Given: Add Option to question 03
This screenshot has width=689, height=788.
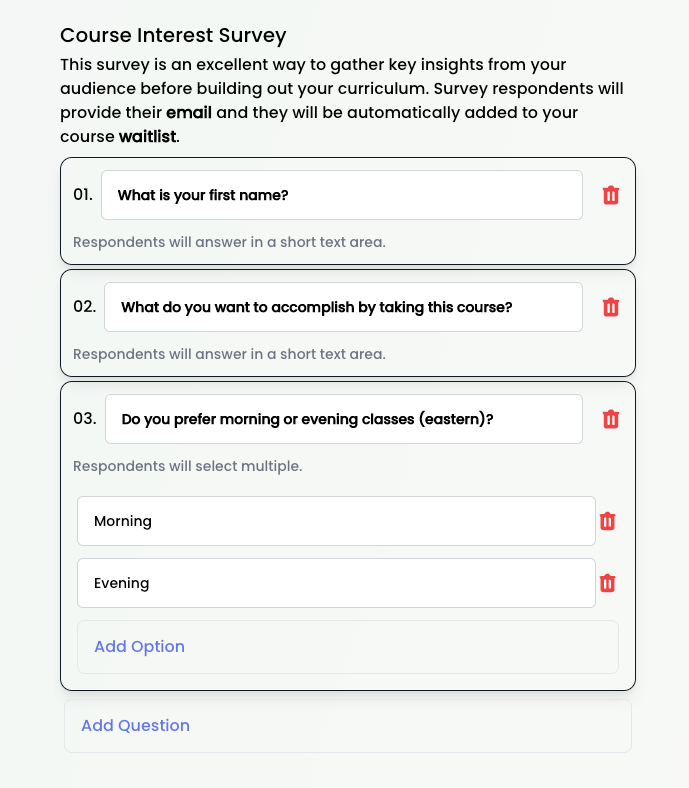Looking at the screenshot, I should pos(139,646).
